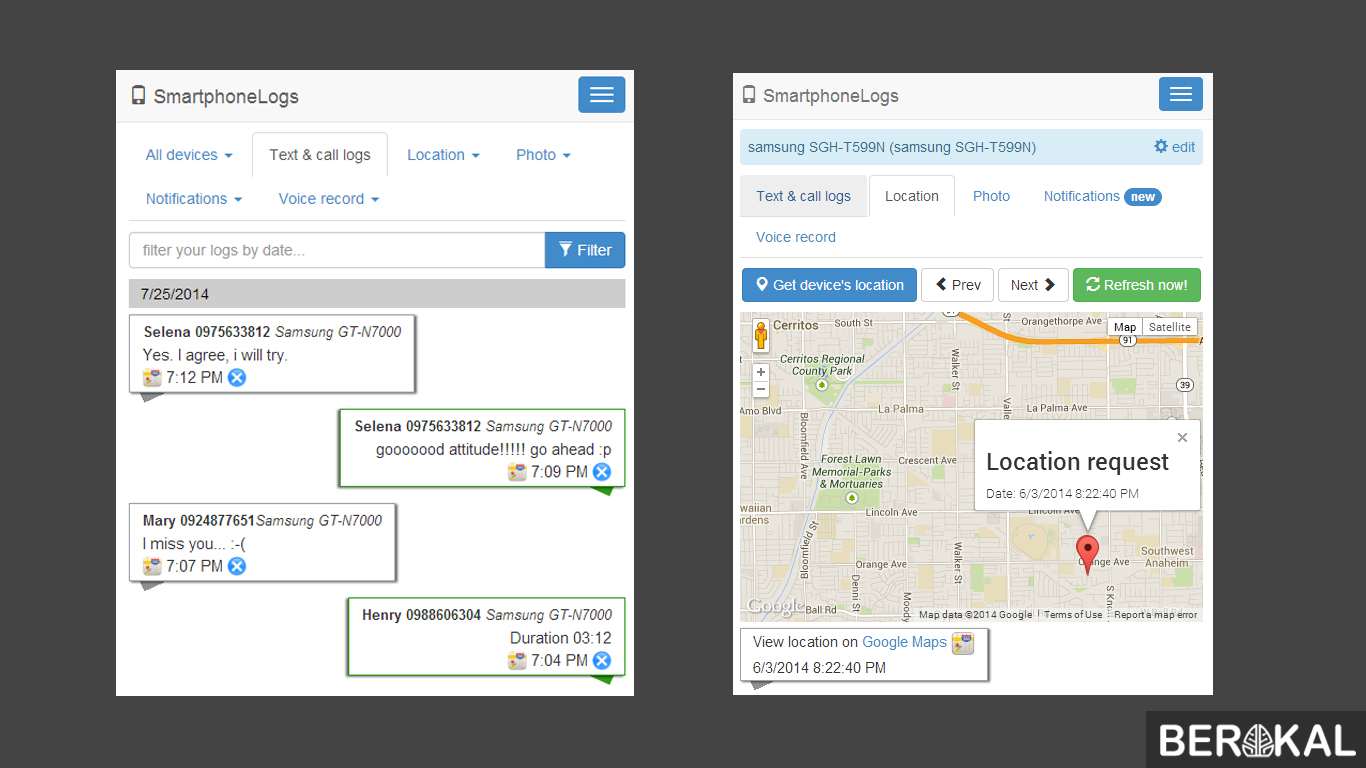Click map icon next to 7:09 PM

(x=517, y=472)
